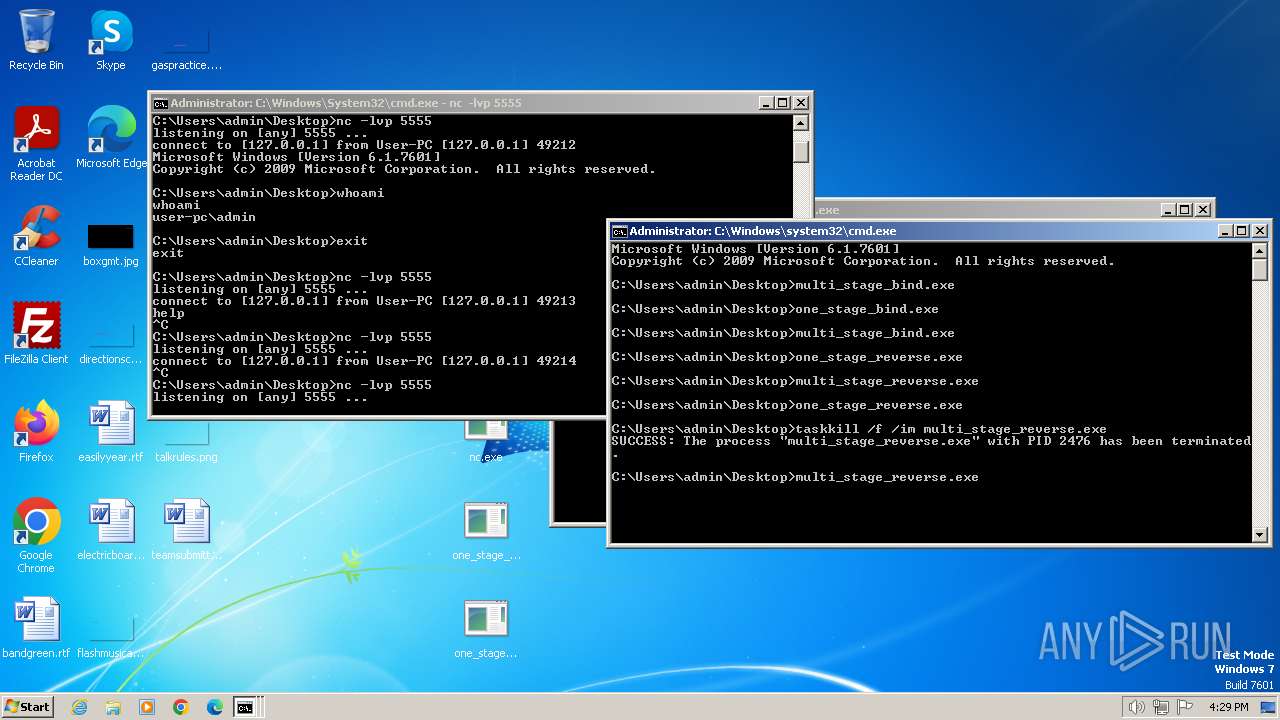Click the 'Desktop>exit' prompt line

(x=260, y=241)
